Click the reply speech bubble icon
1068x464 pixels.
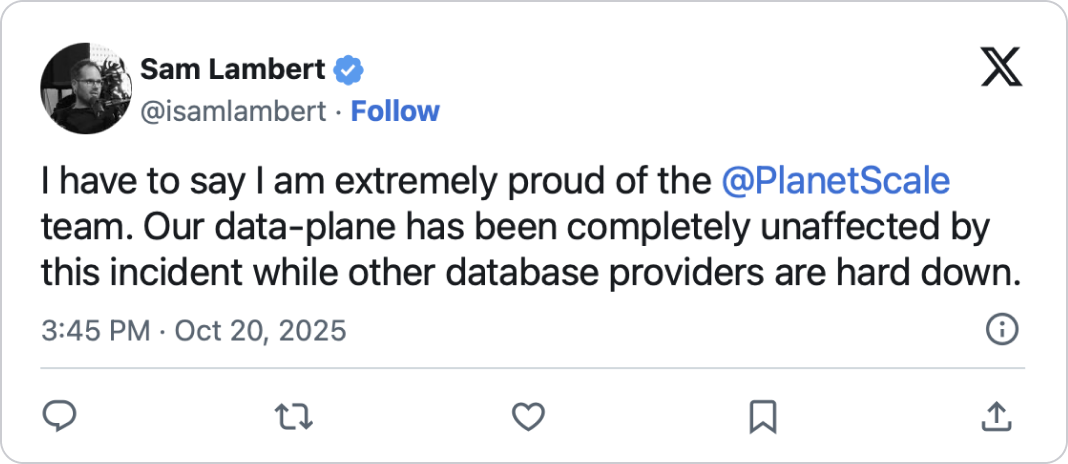click(60, 414)
